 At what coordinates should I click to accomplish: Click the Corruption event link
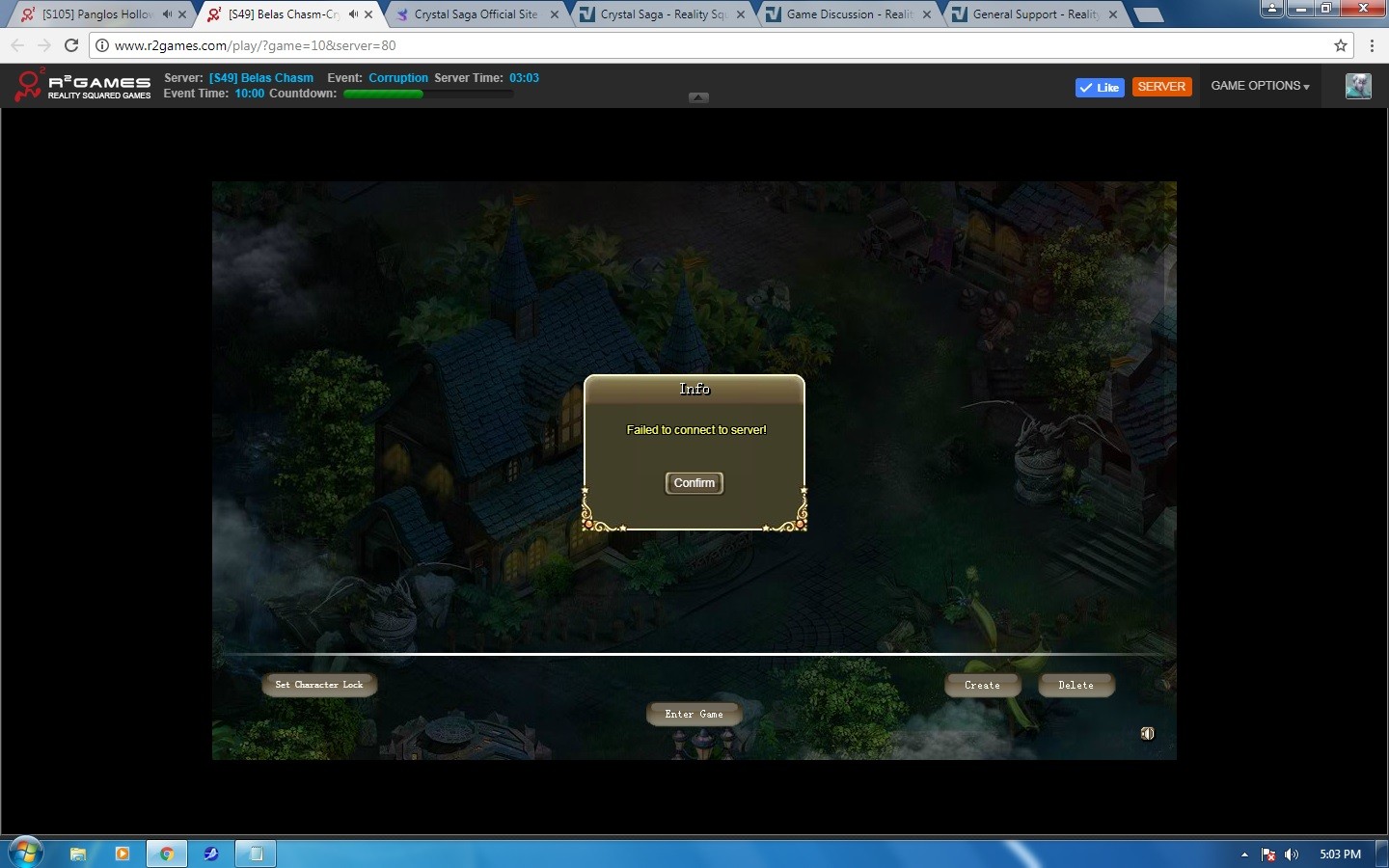[398, 78]
